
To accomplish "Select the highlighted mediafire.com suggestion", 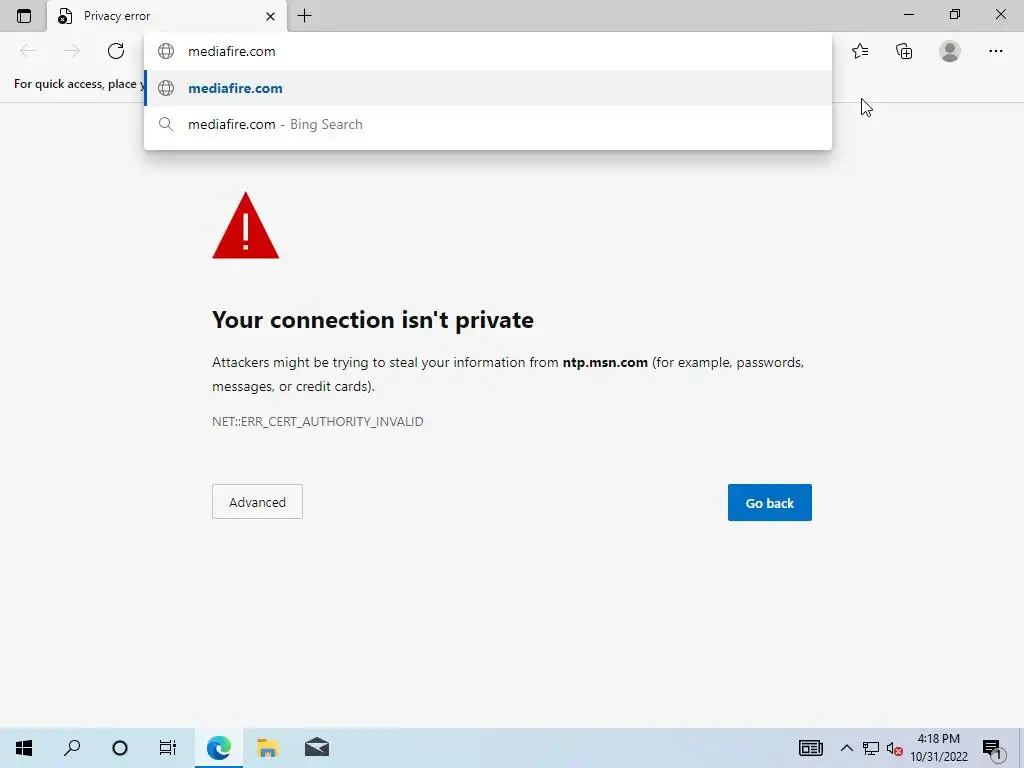I will coord(488,88).
